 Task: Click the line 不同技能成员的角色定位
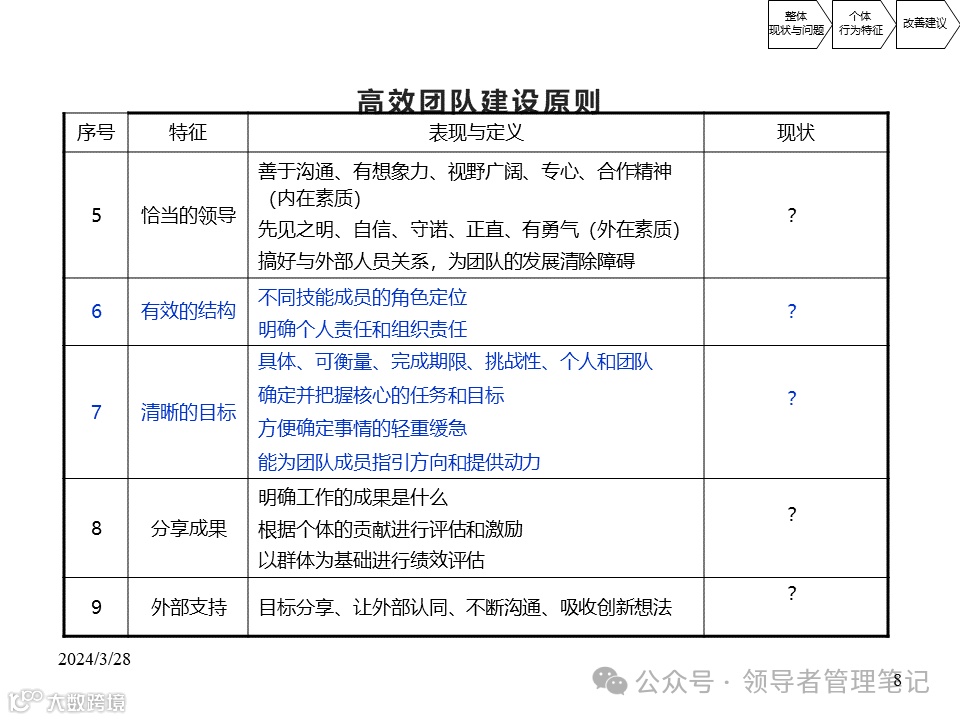tap(362, 298)
